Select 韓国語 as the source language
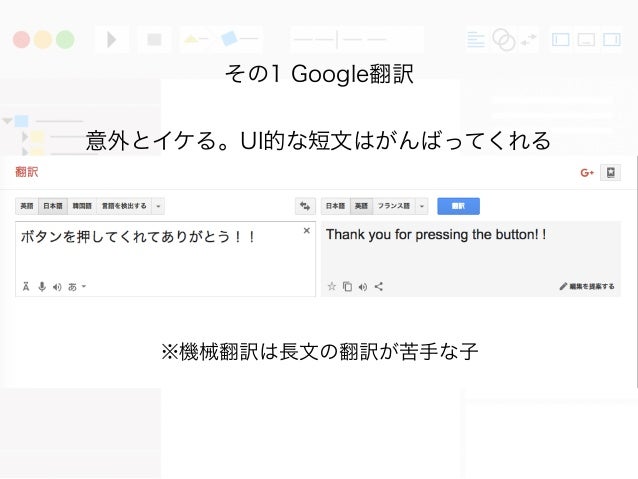638x479 pixels. (x=82, y=206)
